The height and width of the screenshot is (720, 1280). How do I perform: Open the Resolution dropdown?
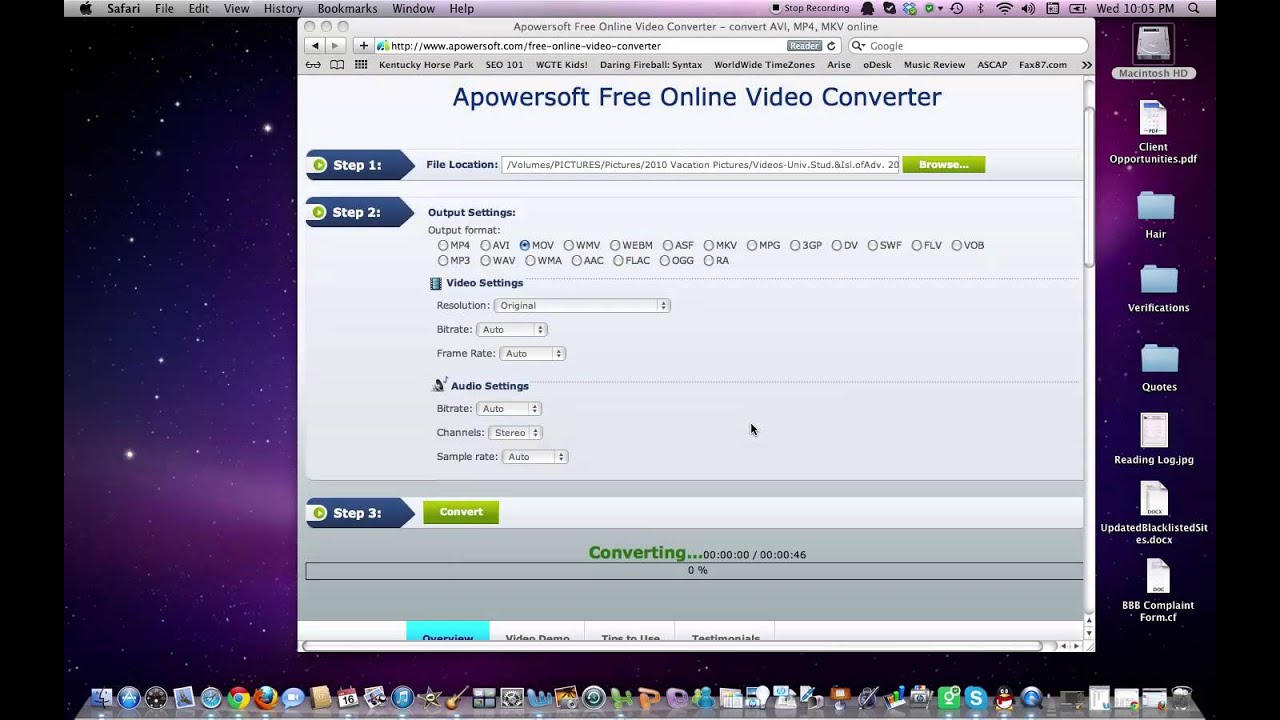coord(581,305)
